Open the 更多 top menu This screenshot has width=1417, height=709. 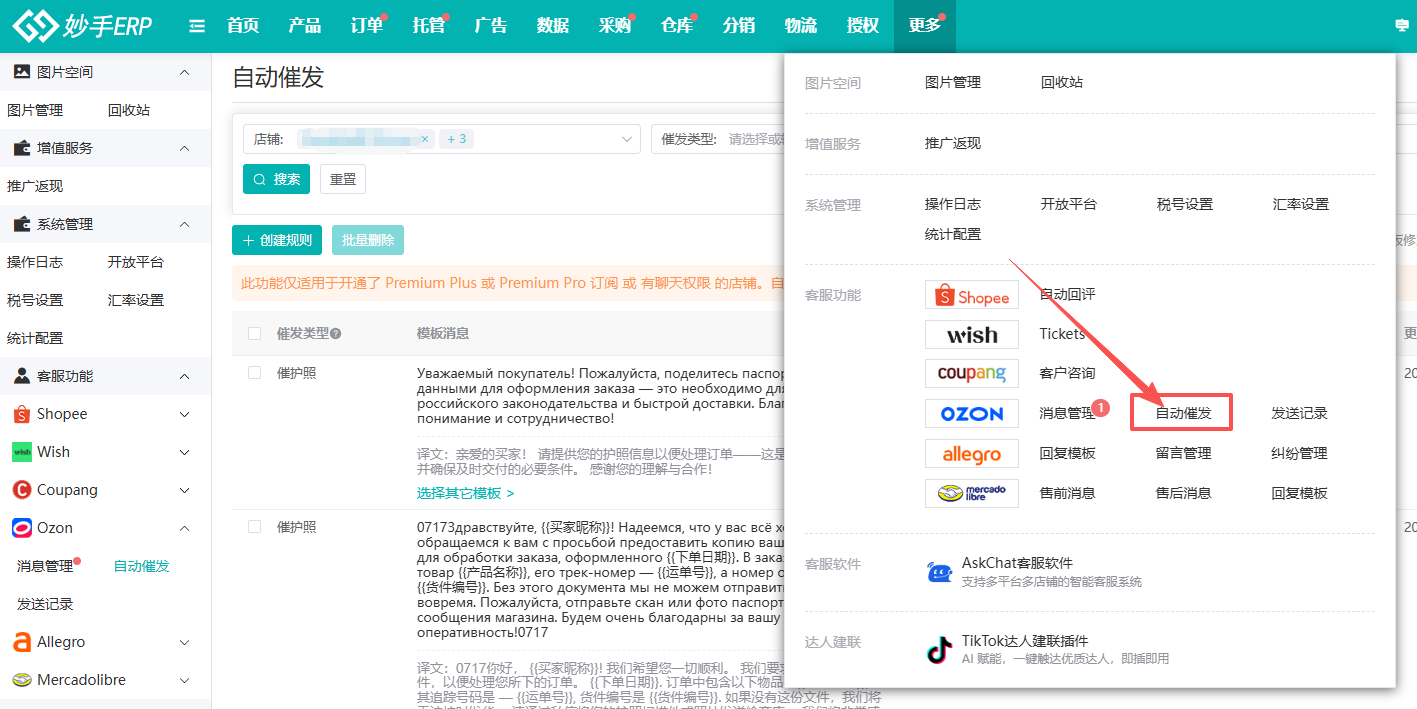coord(925,26)
